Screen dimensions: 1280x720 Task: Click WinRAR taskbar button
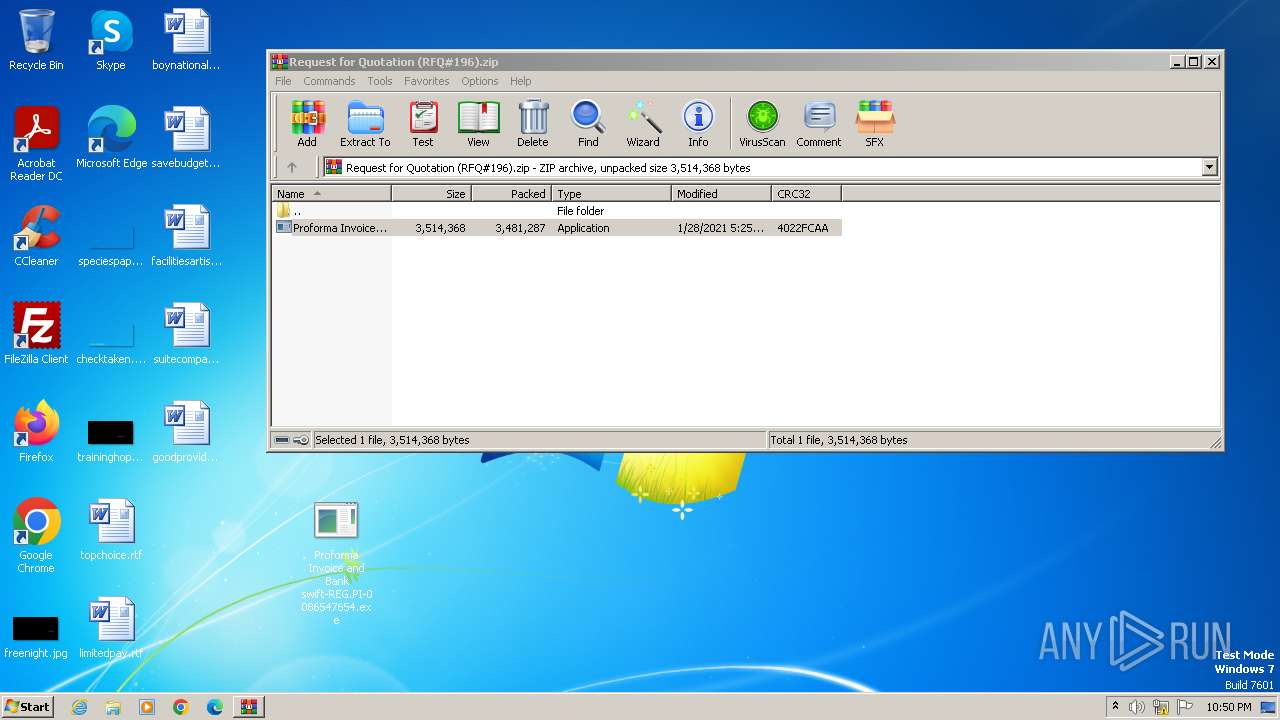coord(249,707)
